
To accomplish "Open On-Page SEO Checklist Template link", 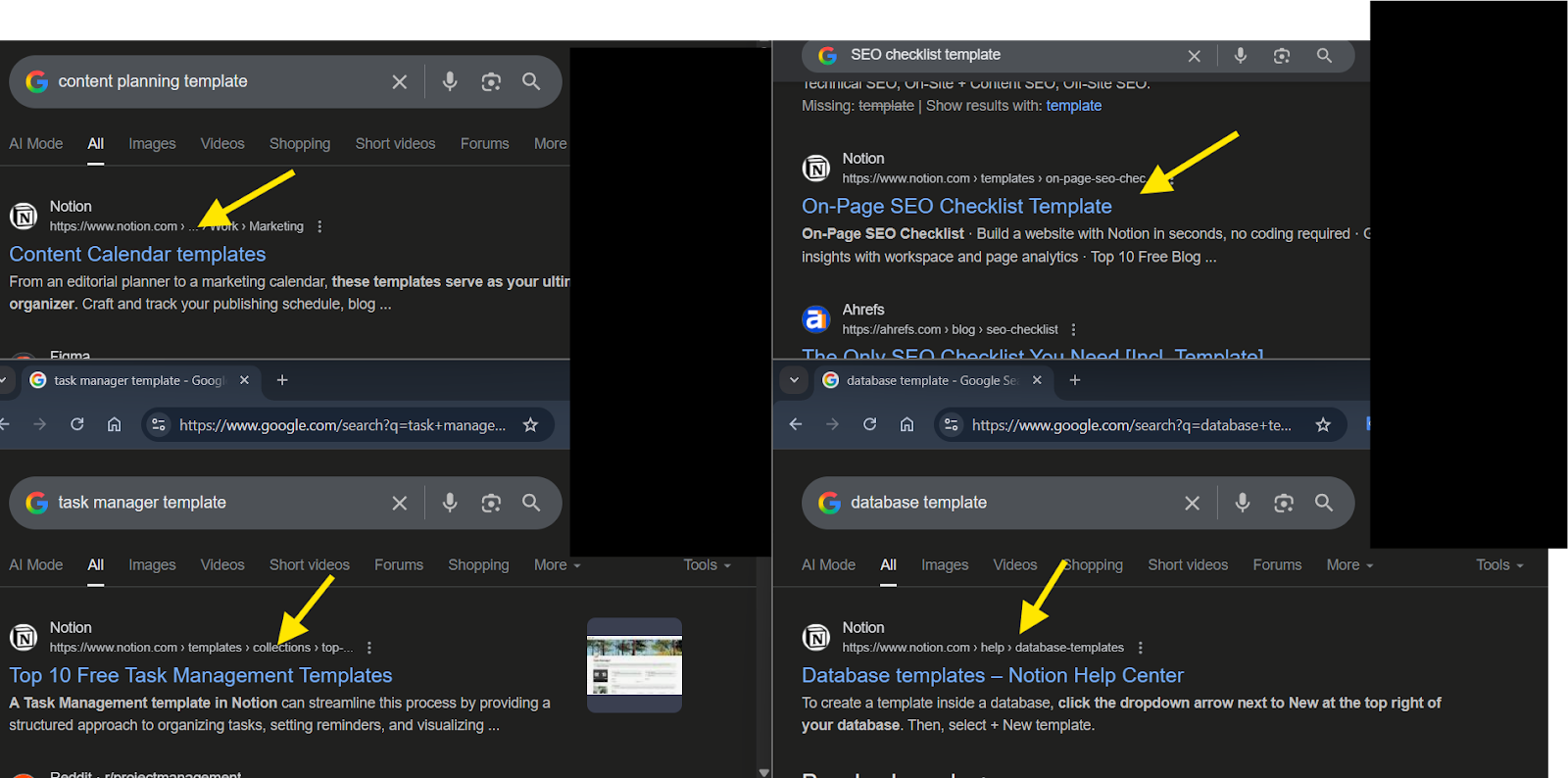I will (956, 207).
